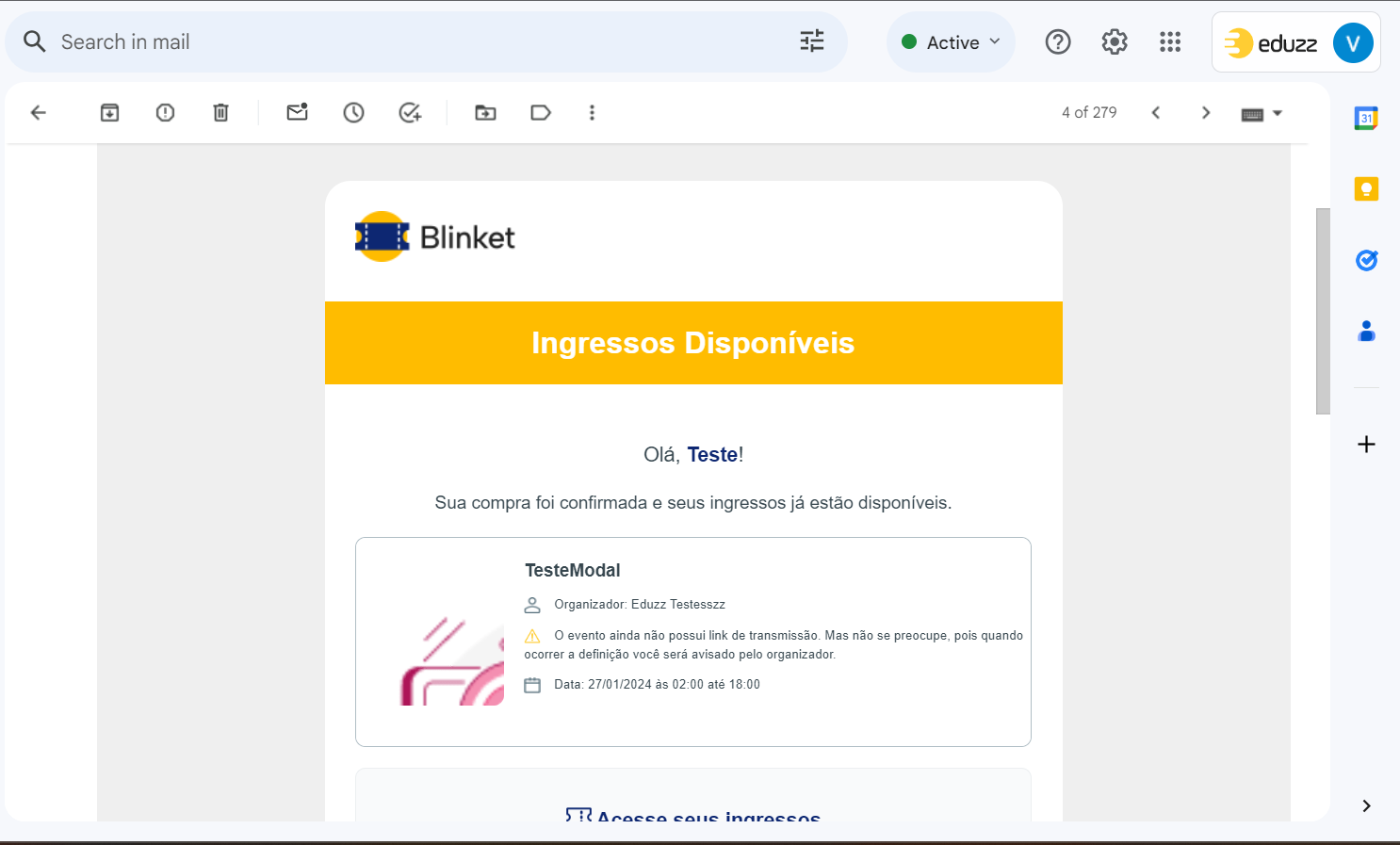Delete this email with trash icon
This screenshot has width=1400, height=845.
pyautogui.click(x=220, y=113)
